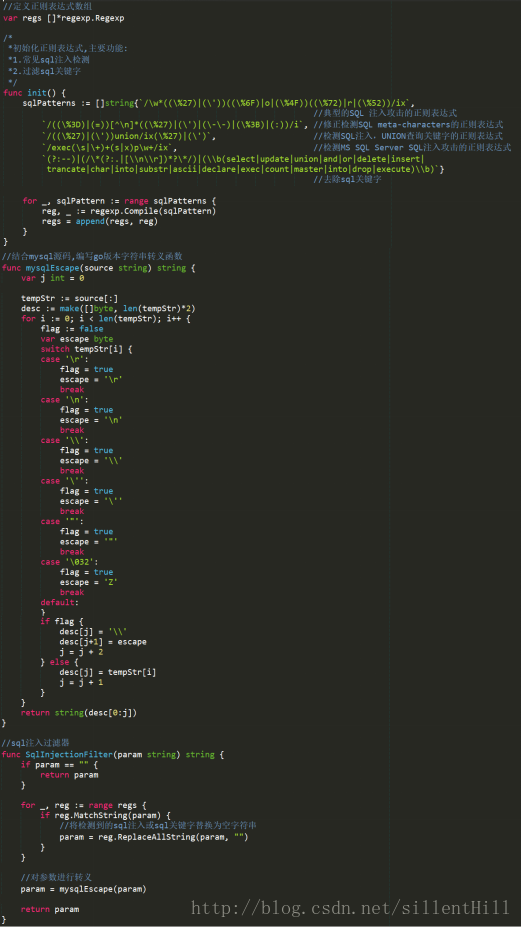Click the line 'flag := false'
Viewport: 522px width, 928px height.
point(72,329)
